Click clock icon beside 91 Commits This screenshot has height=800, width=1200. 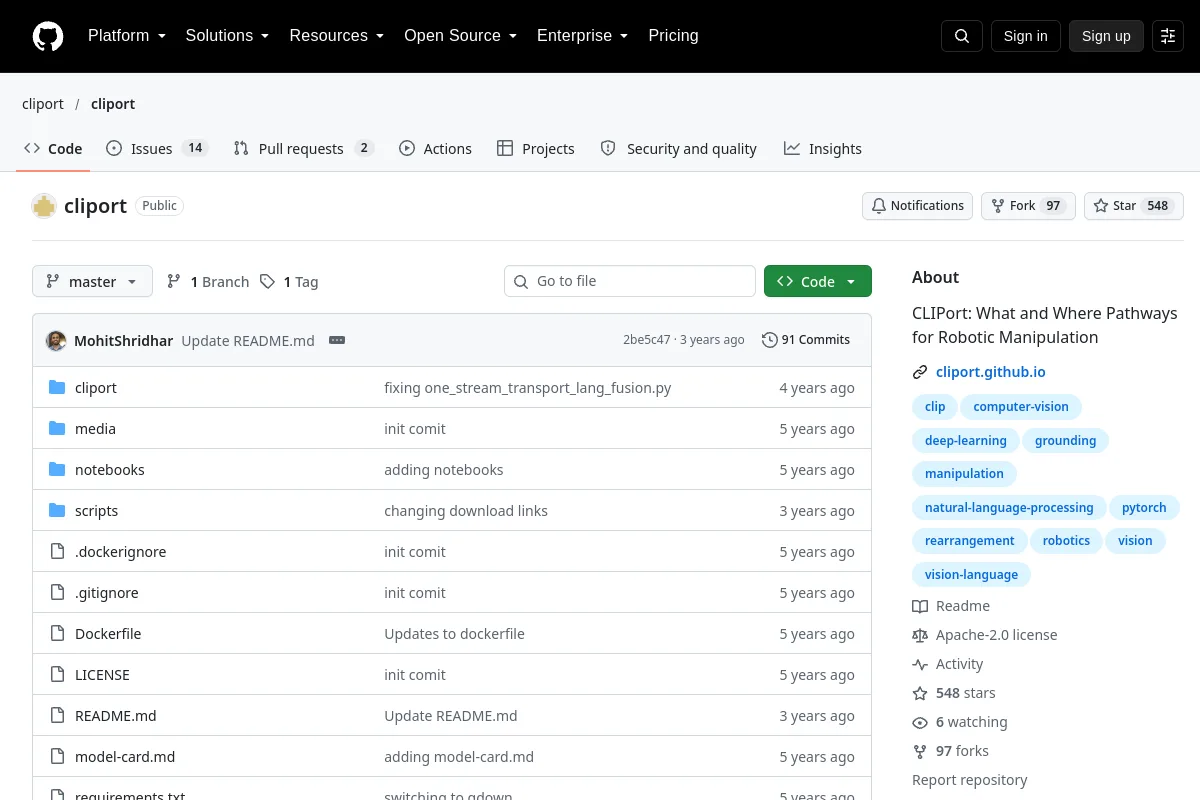point(769,340)
